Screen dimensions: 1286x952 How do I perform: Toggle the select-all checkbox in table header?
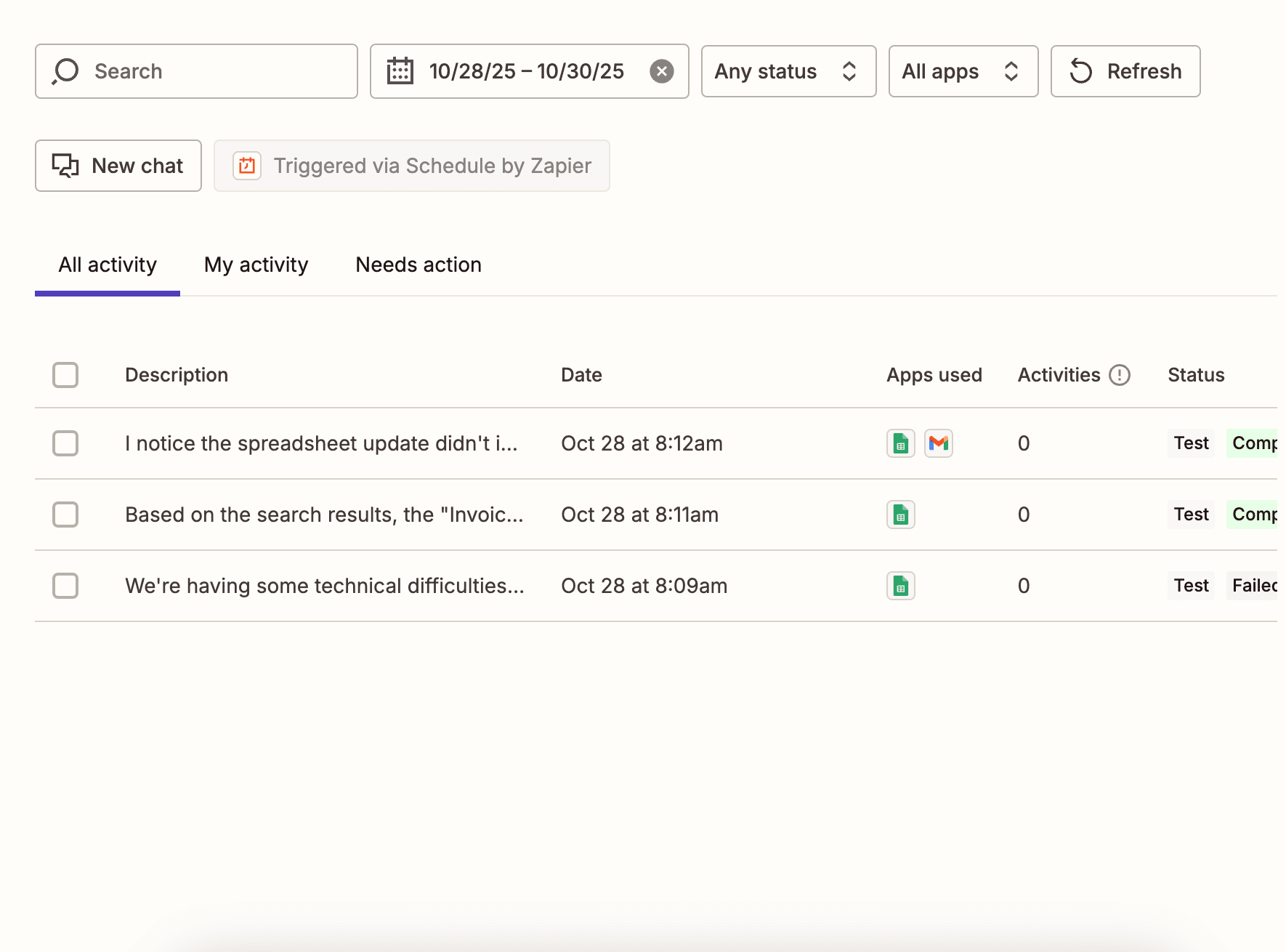(65, 375)
